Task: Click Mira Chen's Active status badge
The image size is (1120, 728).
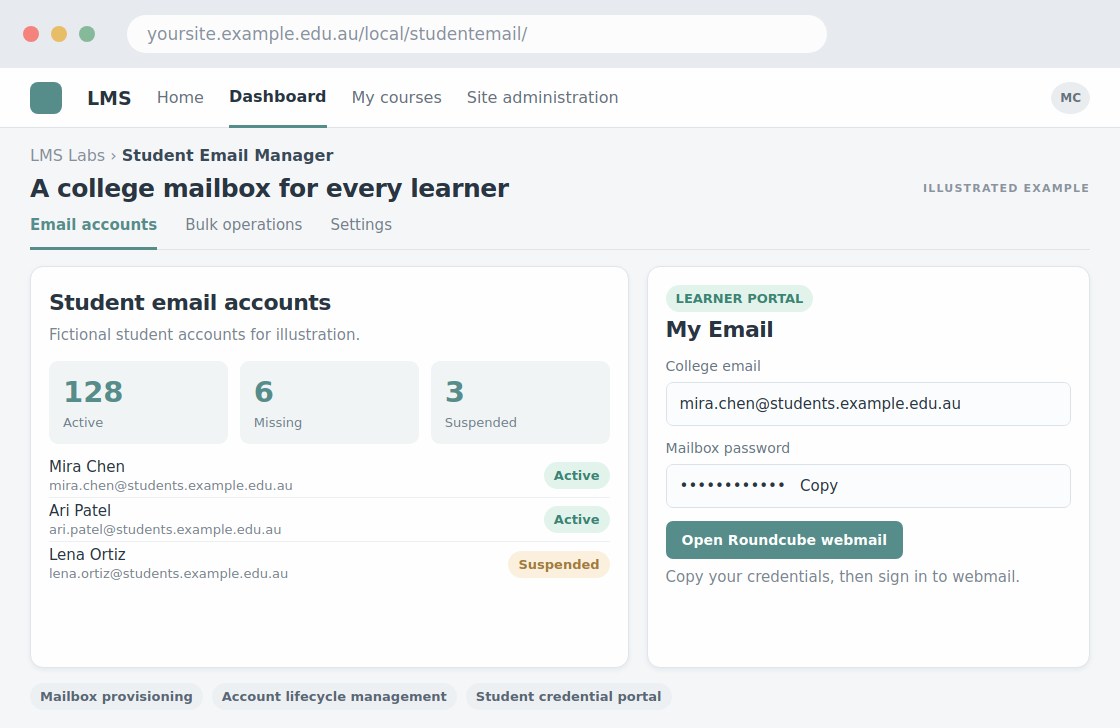Action: [x=576, y=475]
